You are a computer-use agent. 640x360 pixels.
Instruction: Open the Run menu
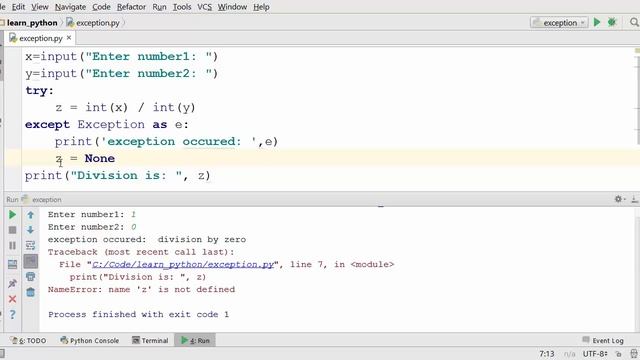[159, 7]
